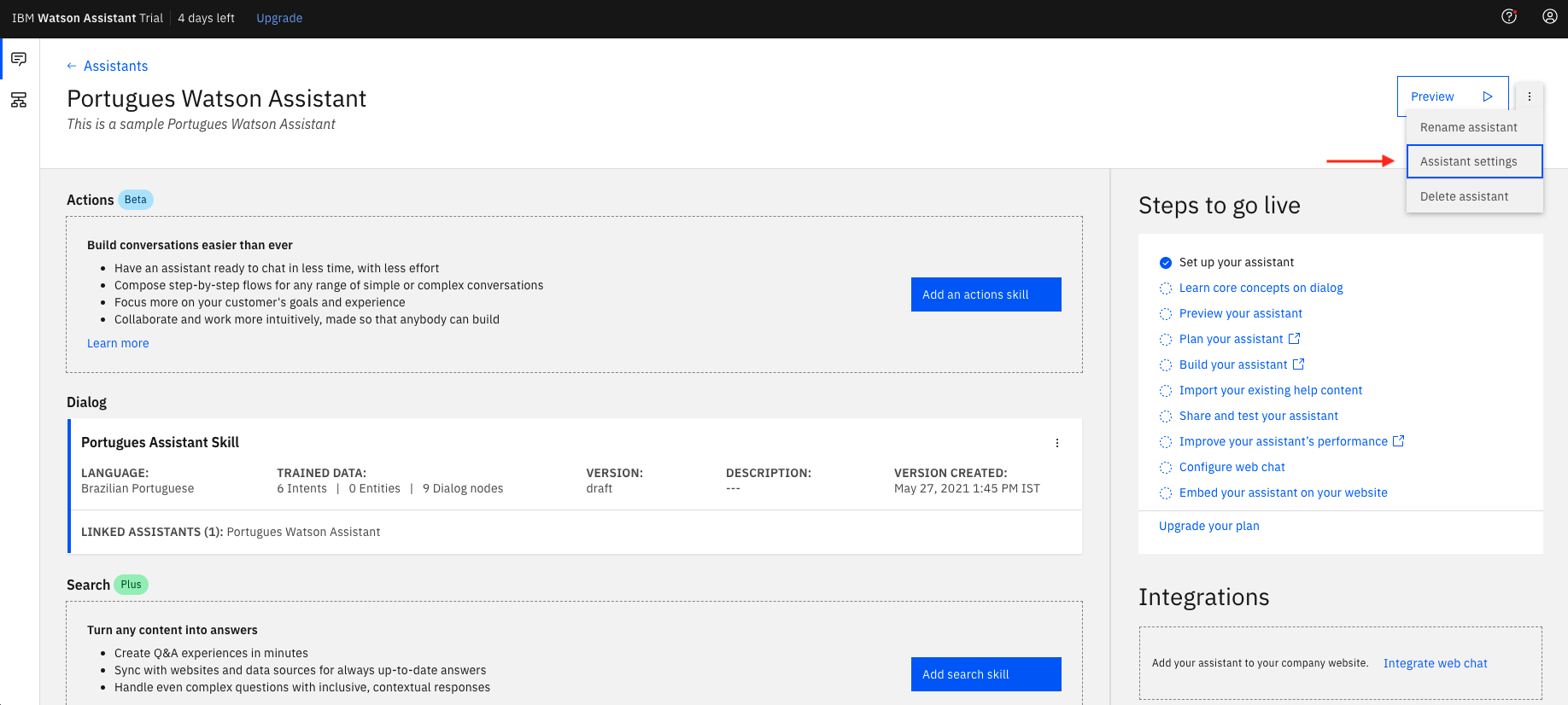Click the 'draft' version value
The width and height of the screenshot is (1568, 705).
pos(600,488)
